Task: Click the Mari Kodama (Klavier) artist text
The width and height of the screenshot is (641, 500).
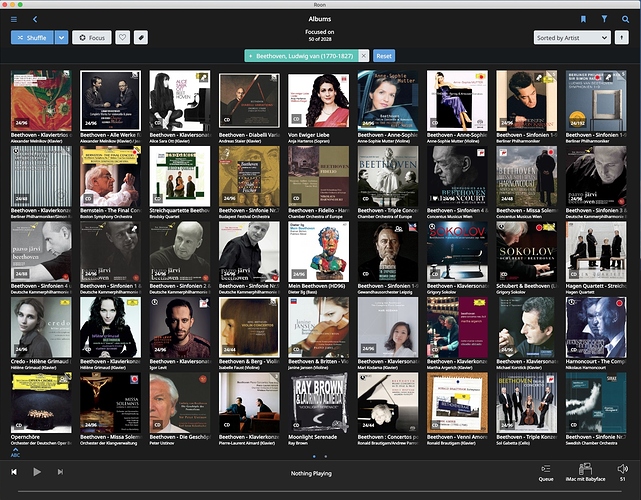Action: click(x=378, y=368)
